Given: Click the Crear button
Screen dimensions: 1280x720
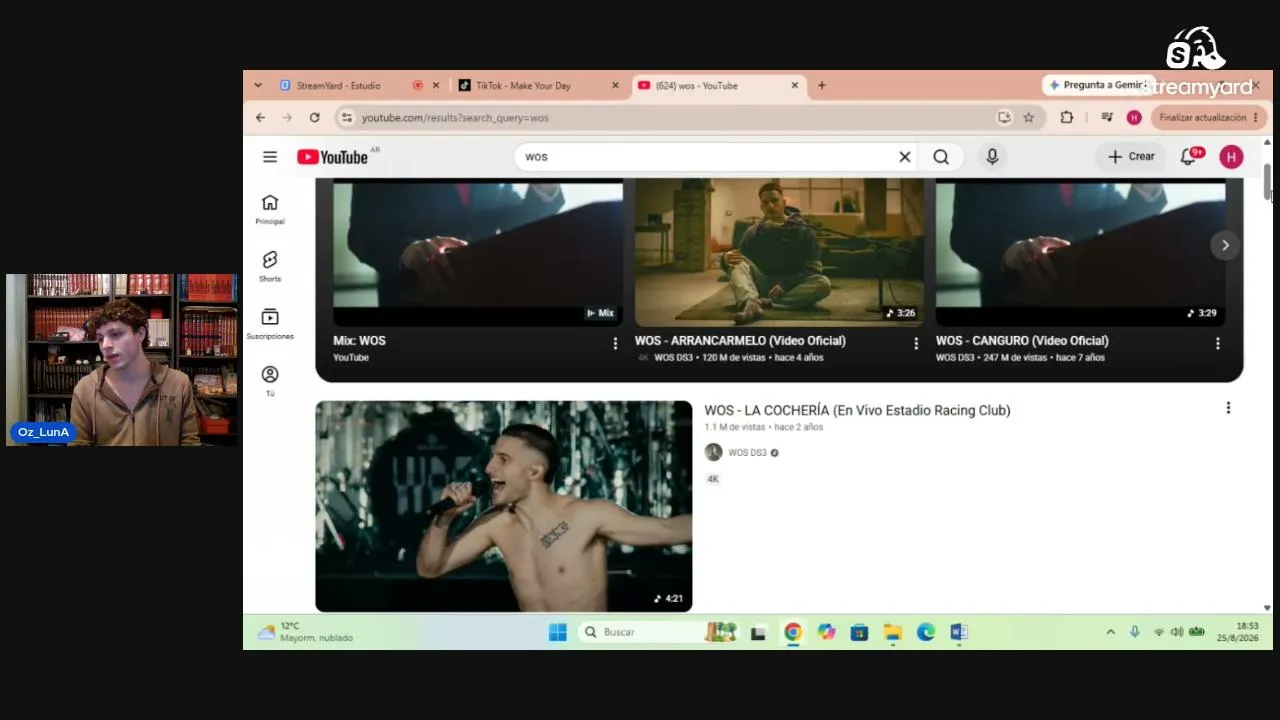Looking at the screenshot, I should [x=1131, y=157].
